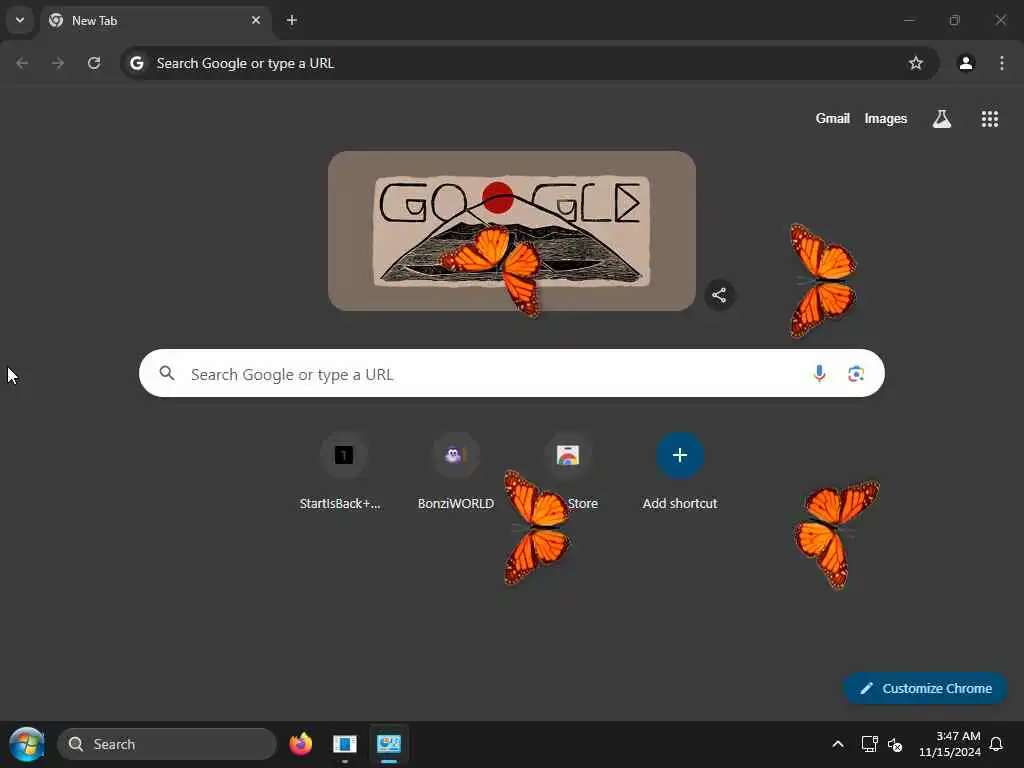
Task: Open Chrome's three-dot menu
Action: [1002, 63]
